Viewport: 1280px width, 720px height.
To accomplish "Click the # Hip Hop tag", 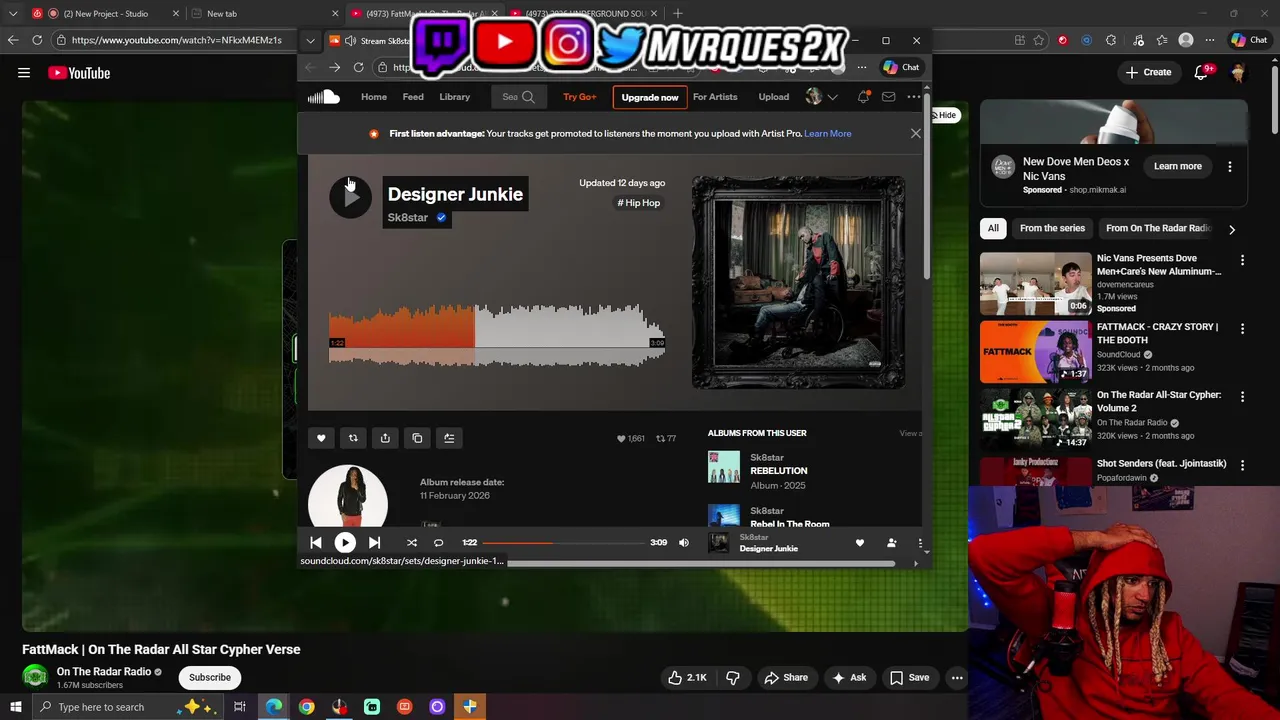I will pos(639,203).
